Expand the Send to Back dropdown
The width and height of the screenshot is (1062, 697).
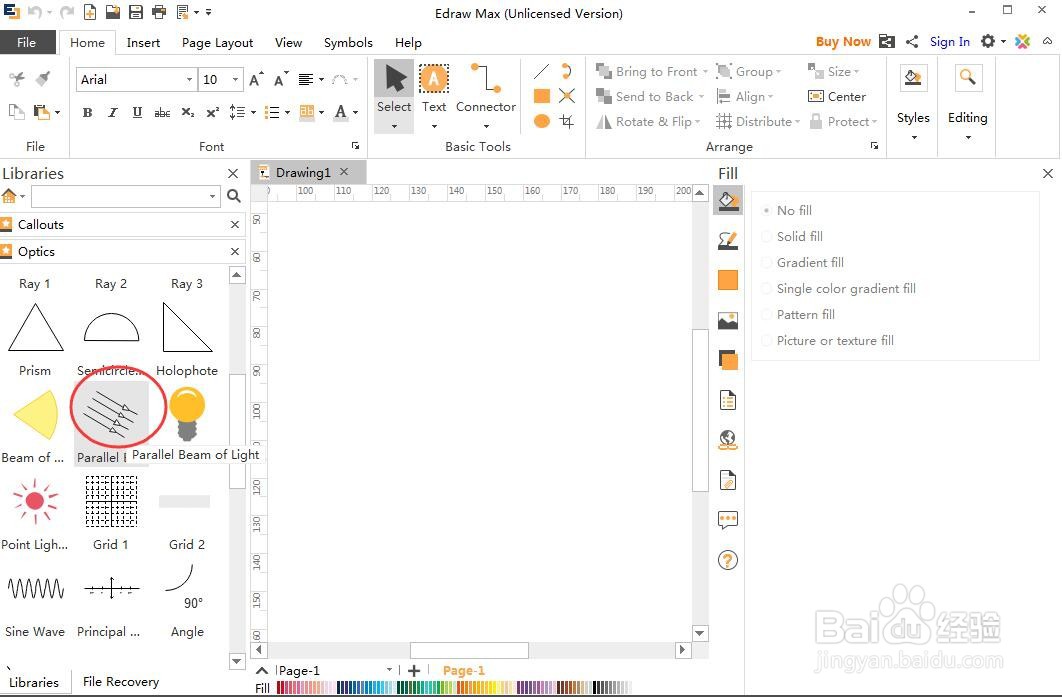point(701,97)
